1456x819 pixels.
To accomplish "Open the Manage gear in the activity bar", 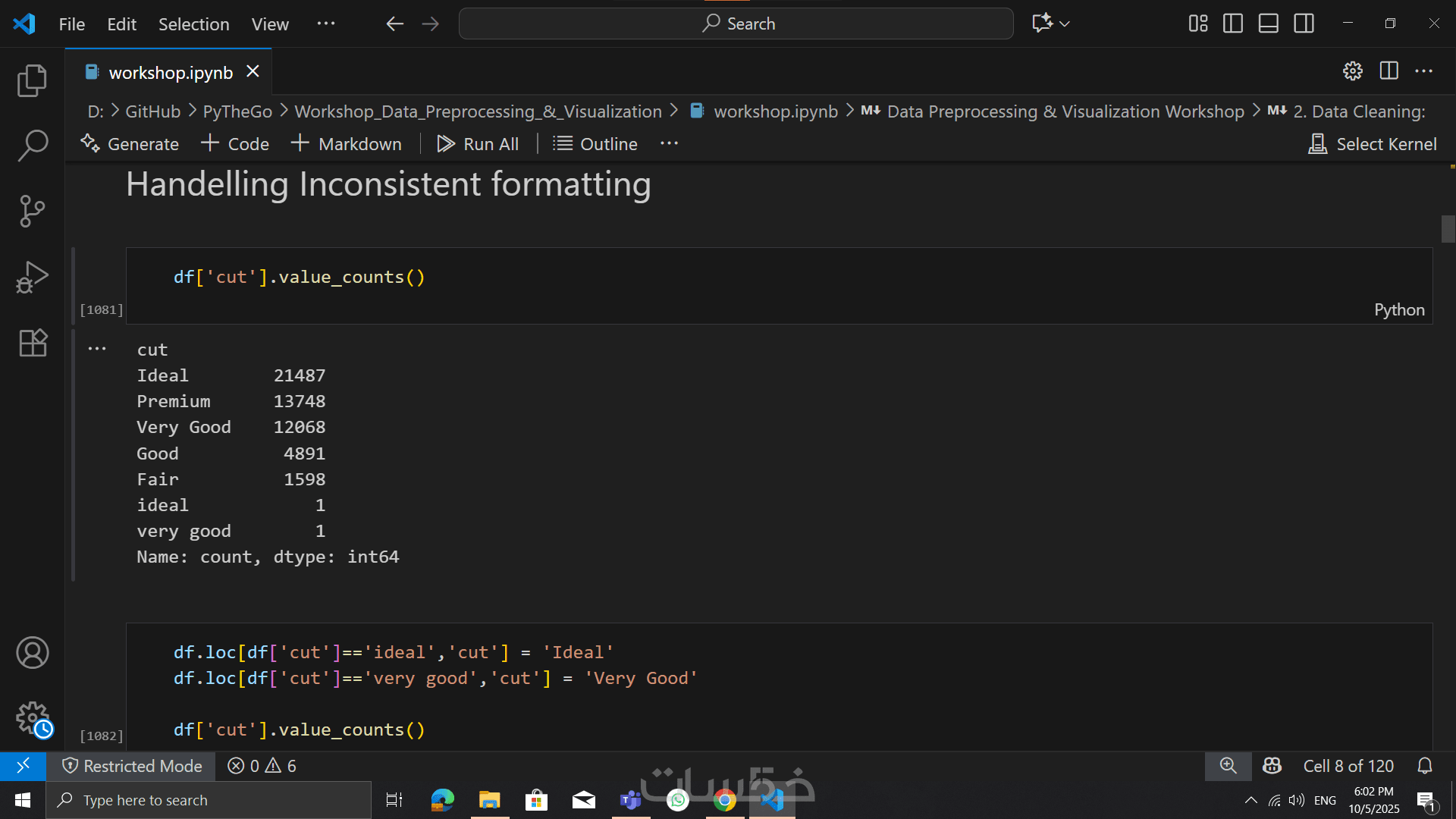I will (32, 717).
